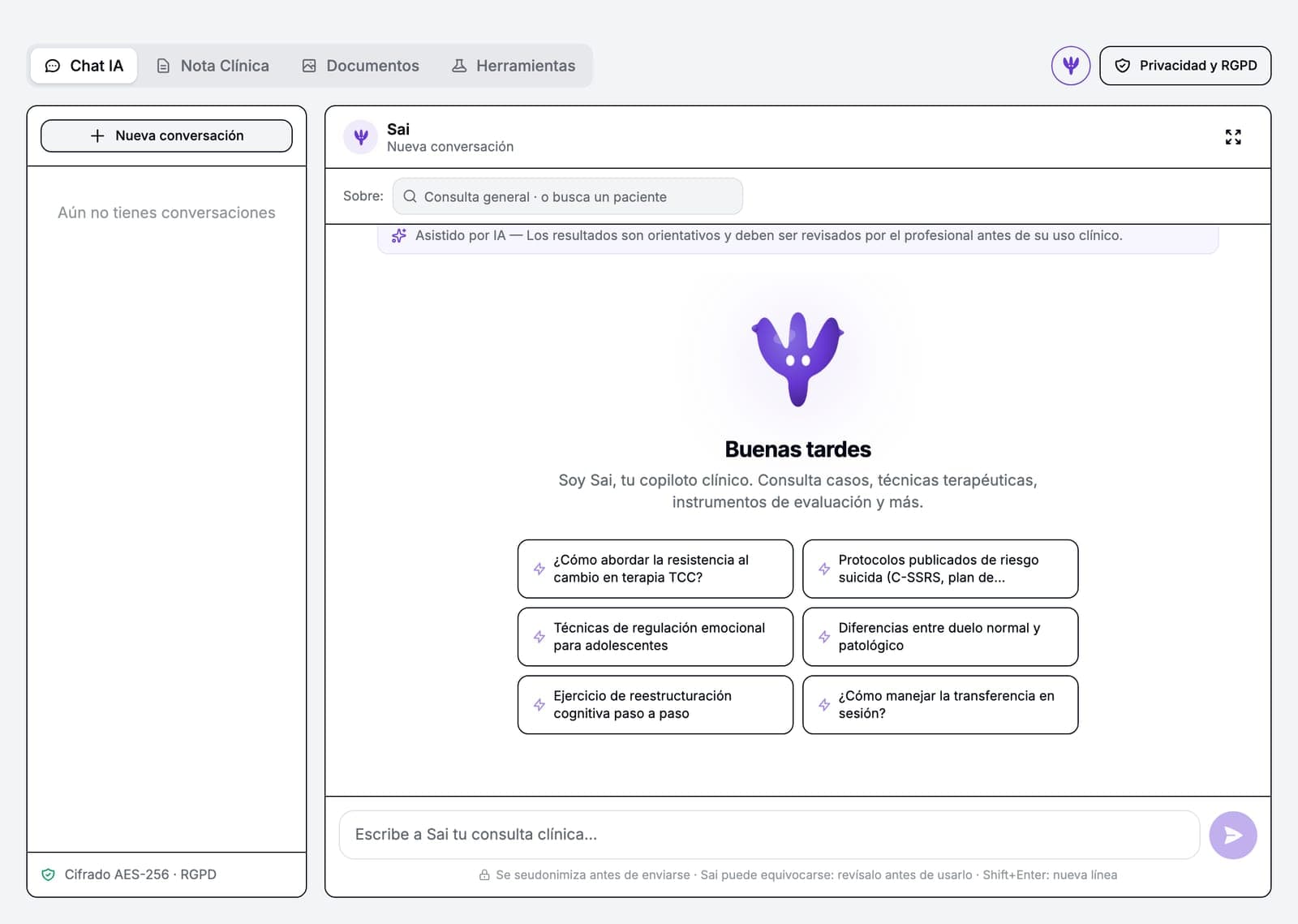Open the Nota Clínica tab

pos(213,66)
